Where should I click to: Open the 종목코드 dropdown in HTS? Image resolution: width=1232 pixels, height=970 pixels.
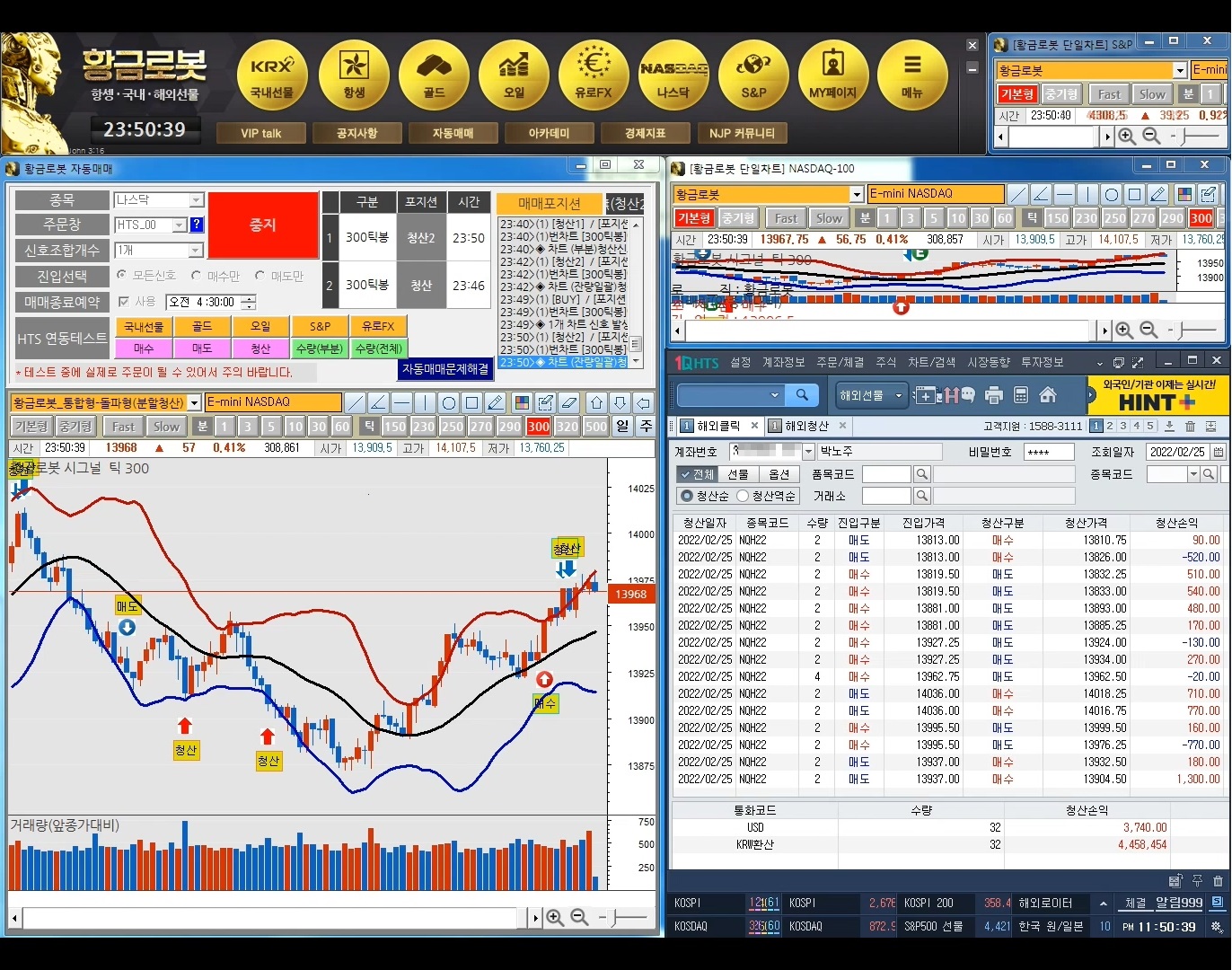[1193, 474]
